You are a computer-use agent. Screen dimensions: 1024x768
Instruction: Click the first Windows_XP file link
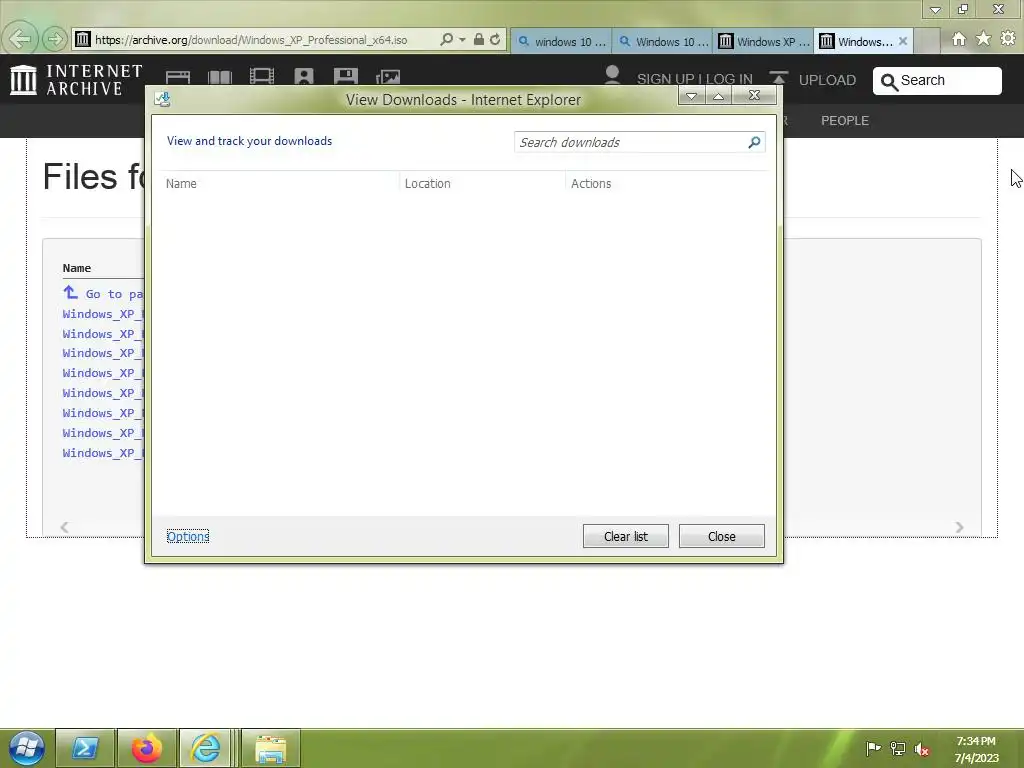click(103, 313)
